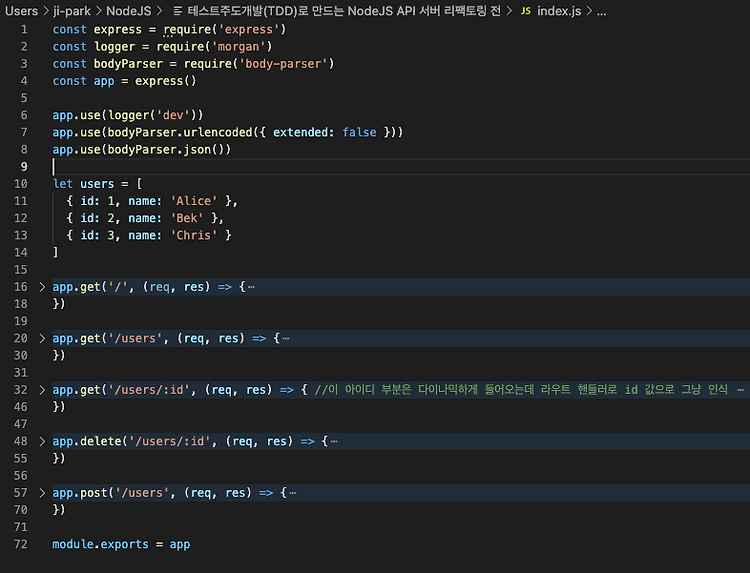The image size is (750, 573).
Task: Click 'json()' in bodyParser.json call
Action: tap(204, 150)
